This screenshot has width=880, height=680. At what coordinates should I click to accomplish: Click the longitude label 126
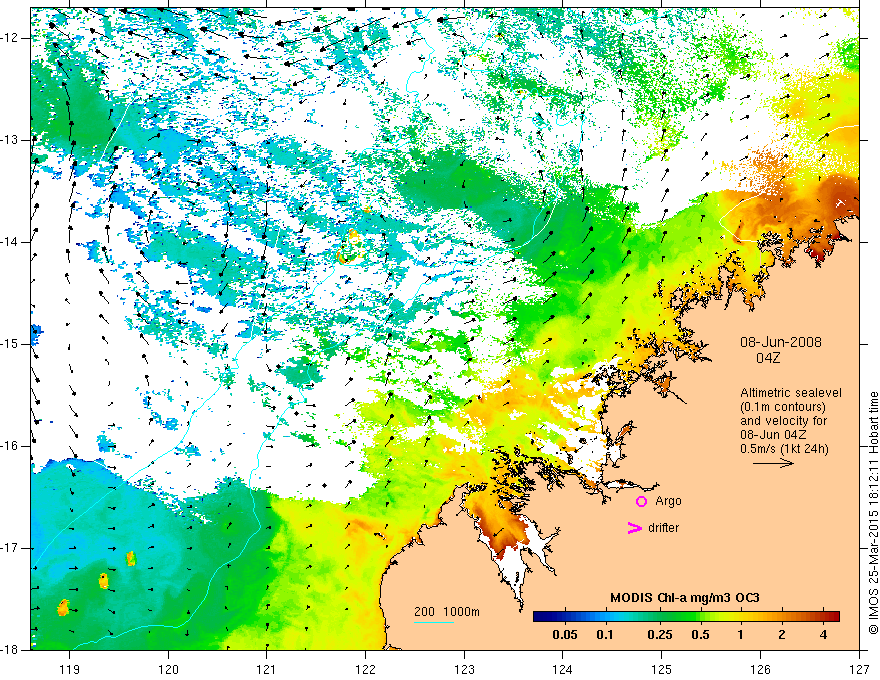coord(760,669)
